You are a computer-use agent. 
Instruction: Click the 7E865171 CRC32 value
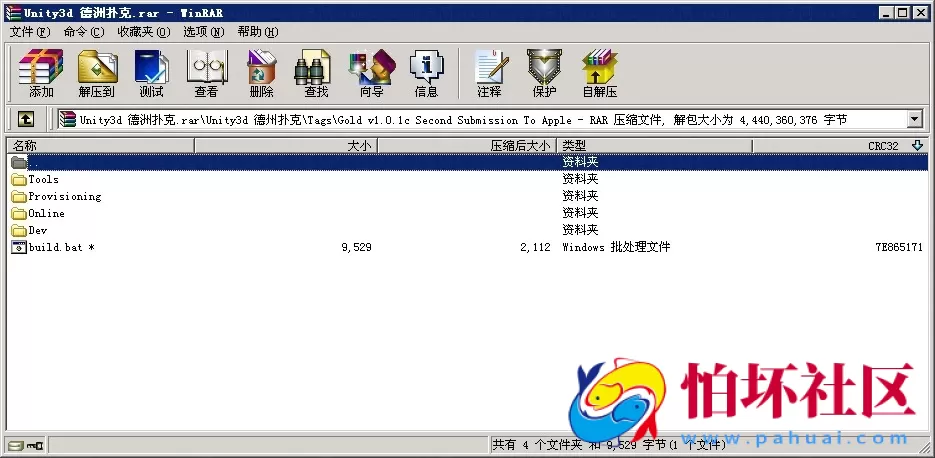coord(899,247)
